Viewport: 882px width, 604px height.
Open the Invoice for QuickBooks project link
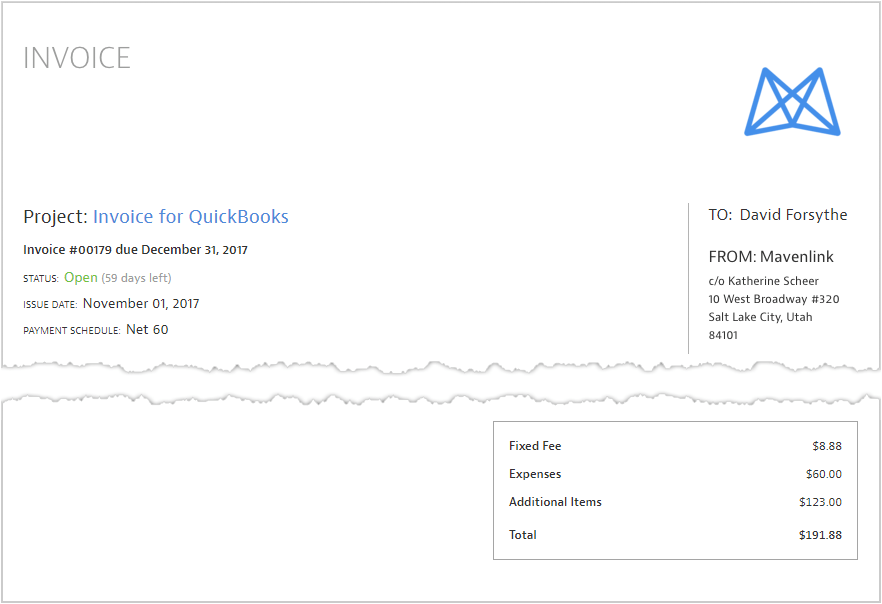190,216
